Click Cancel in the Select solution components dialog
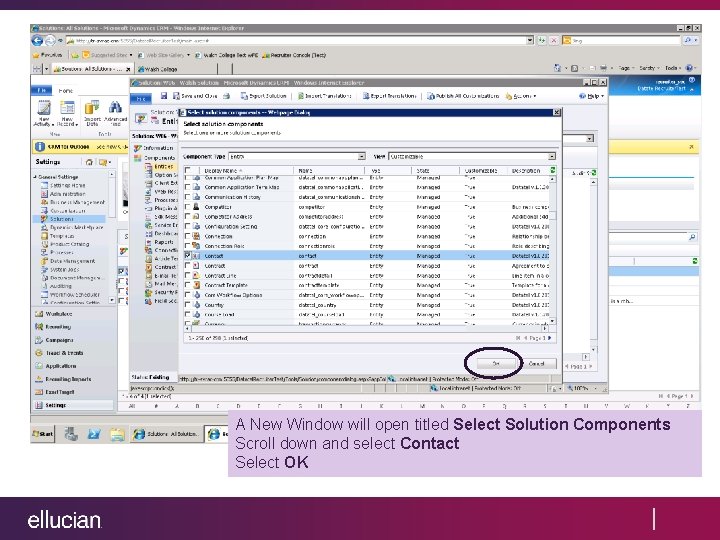 536,363
